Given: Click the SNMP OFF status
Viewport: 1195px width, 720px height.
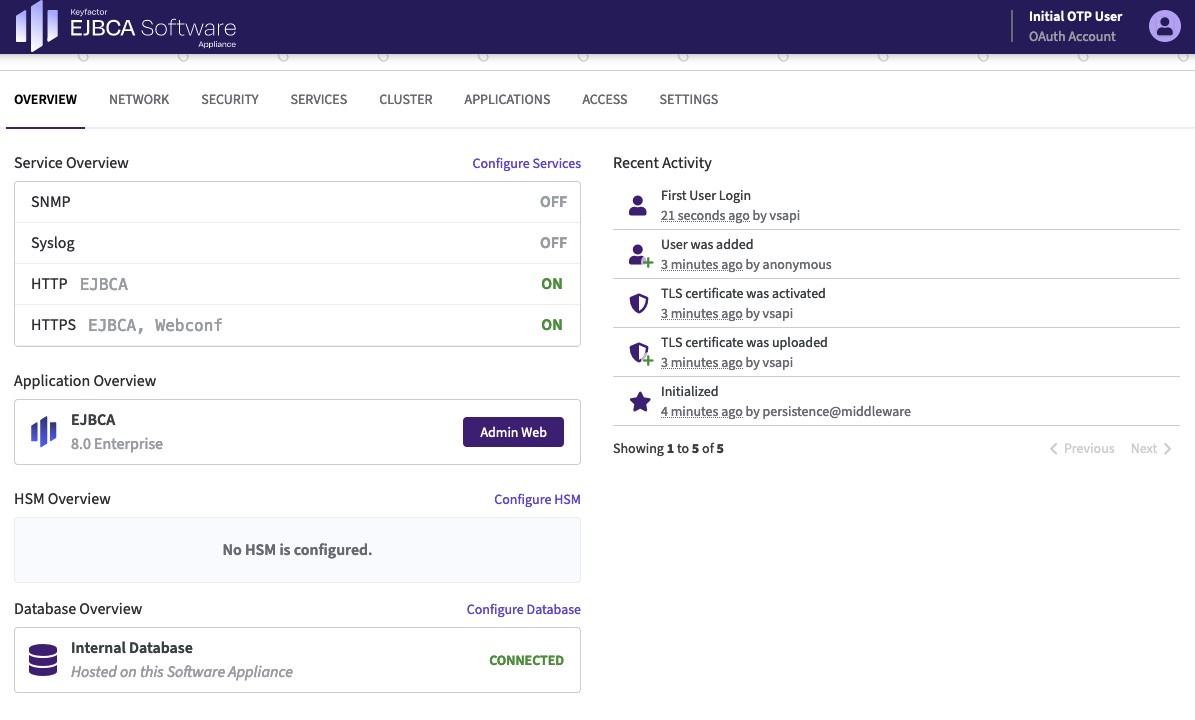Looking at the screenshot, I should 553,202.
